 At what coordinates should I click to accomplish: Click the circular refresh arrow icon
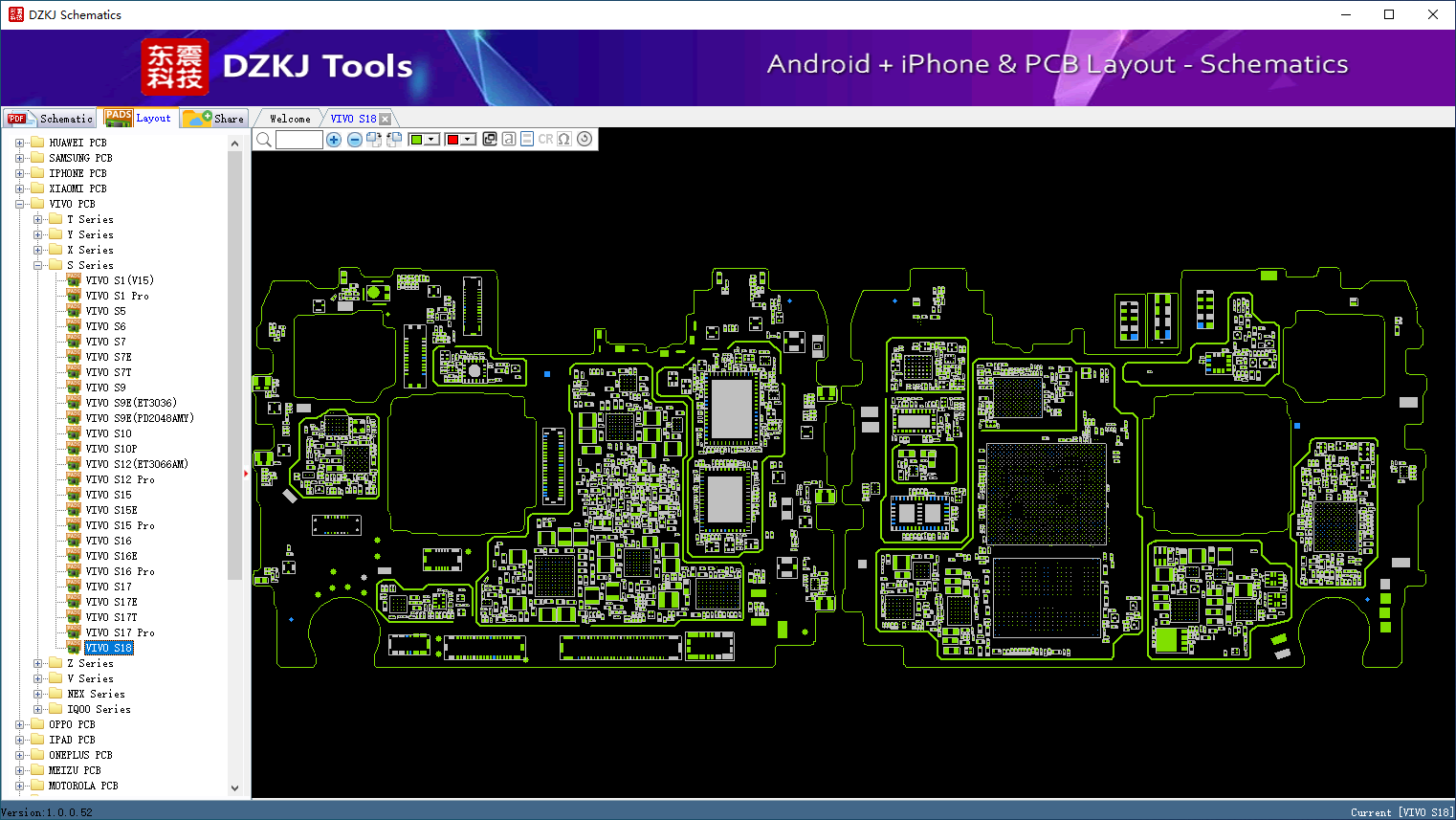pos(585,139)
